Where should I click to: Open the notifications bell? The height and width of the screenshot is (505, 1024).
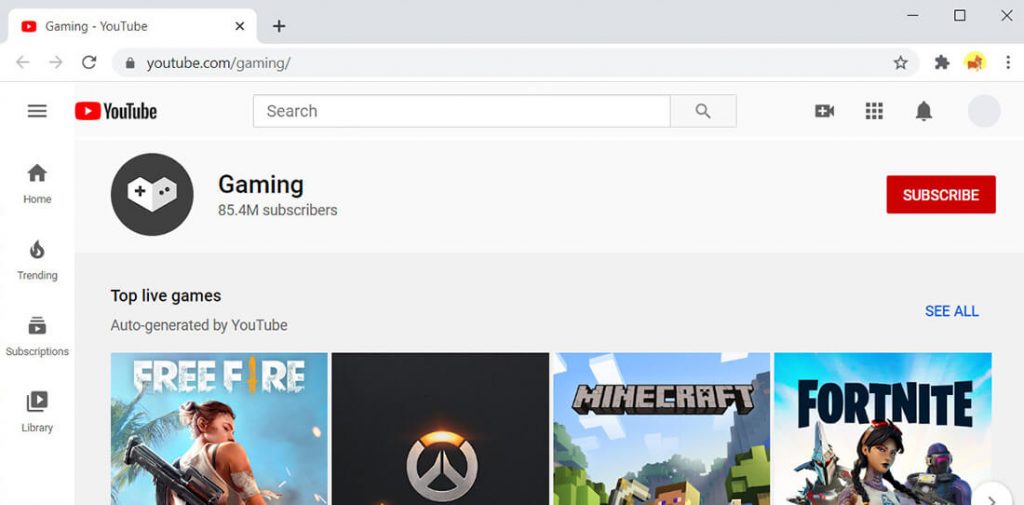pyautogui.click(x=923, y=111)
